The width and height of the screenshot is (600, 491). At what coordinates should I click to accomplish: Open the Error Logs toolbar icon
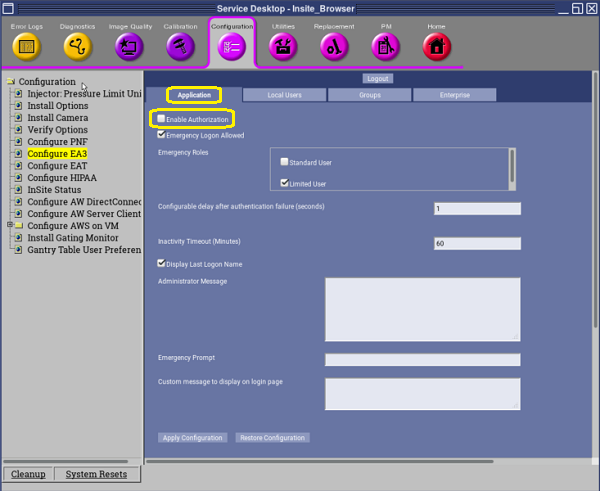(27, 46)
